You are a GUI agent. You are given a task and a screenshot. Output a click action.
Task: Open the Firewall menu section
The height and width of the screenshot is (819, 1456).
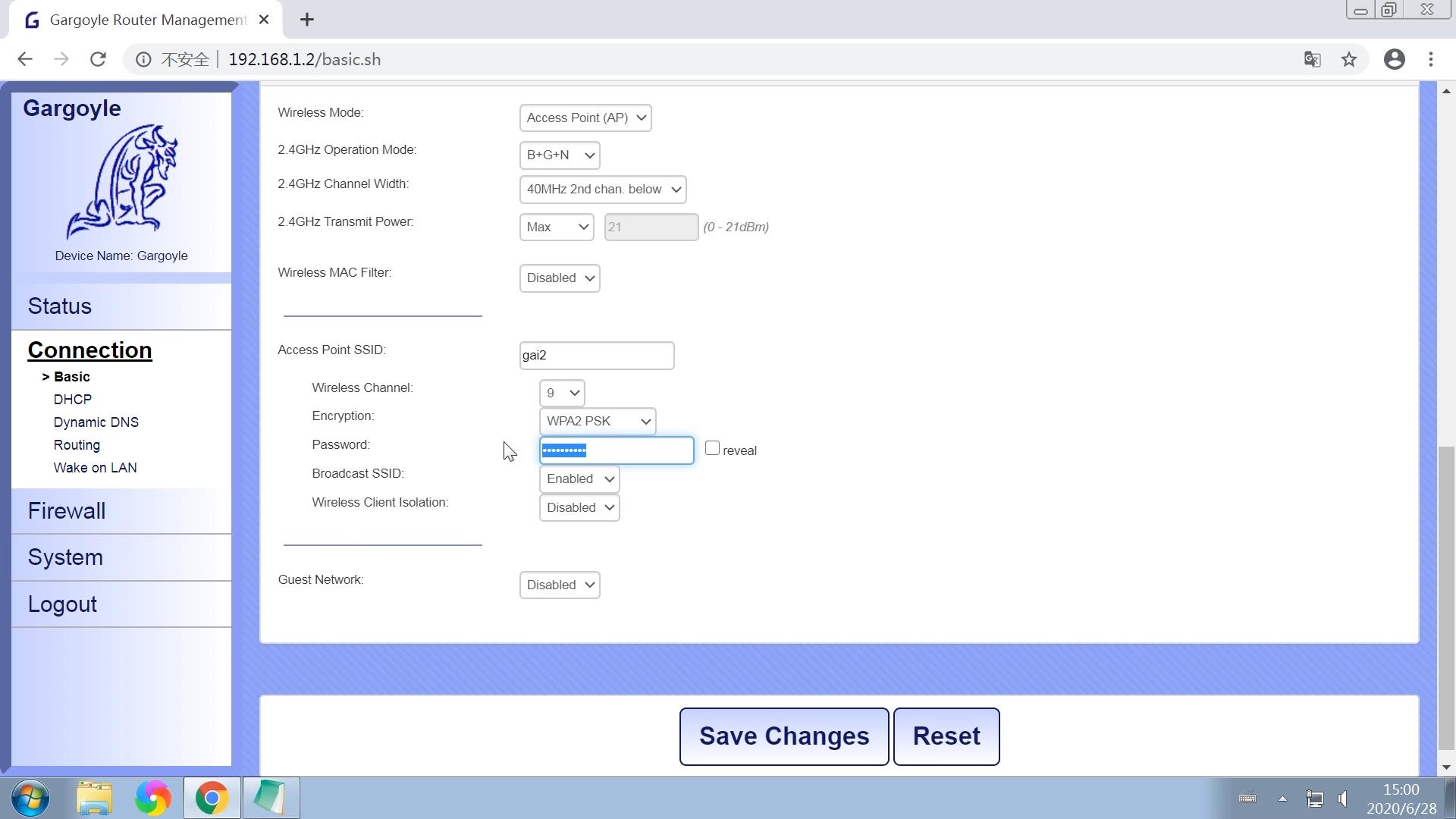pos(67,511)
